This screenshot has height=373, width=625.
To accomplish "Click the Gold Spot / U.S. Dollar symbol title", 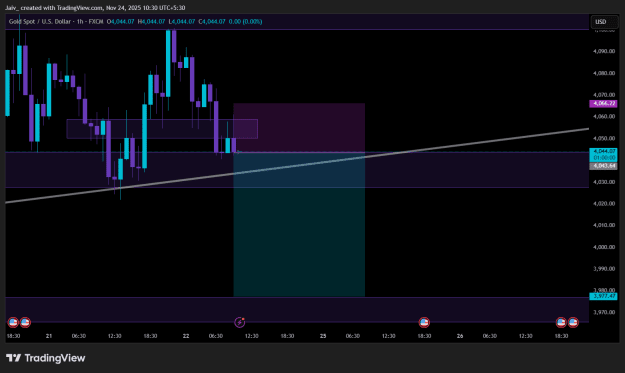I will click(56, 22).
